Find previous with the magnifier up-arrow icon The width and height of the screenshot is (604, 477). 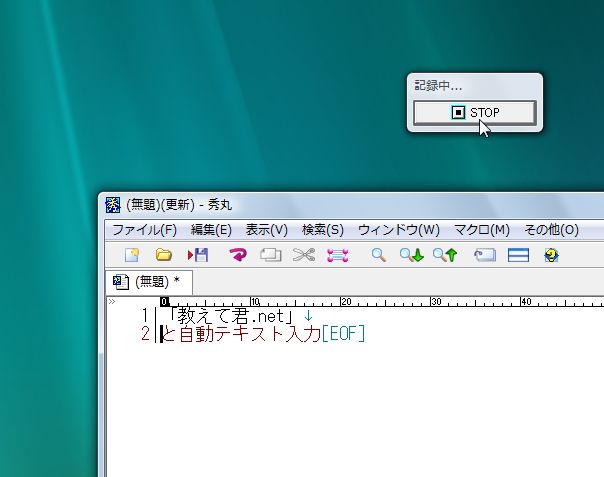445,255
